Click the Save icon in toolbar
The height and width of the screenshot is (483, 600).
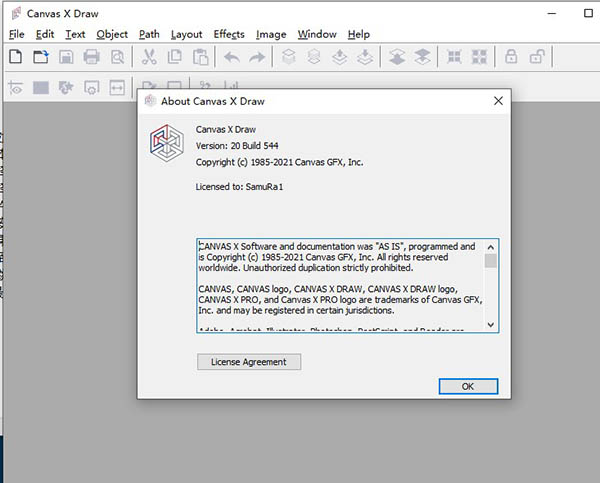coord(66,57)
